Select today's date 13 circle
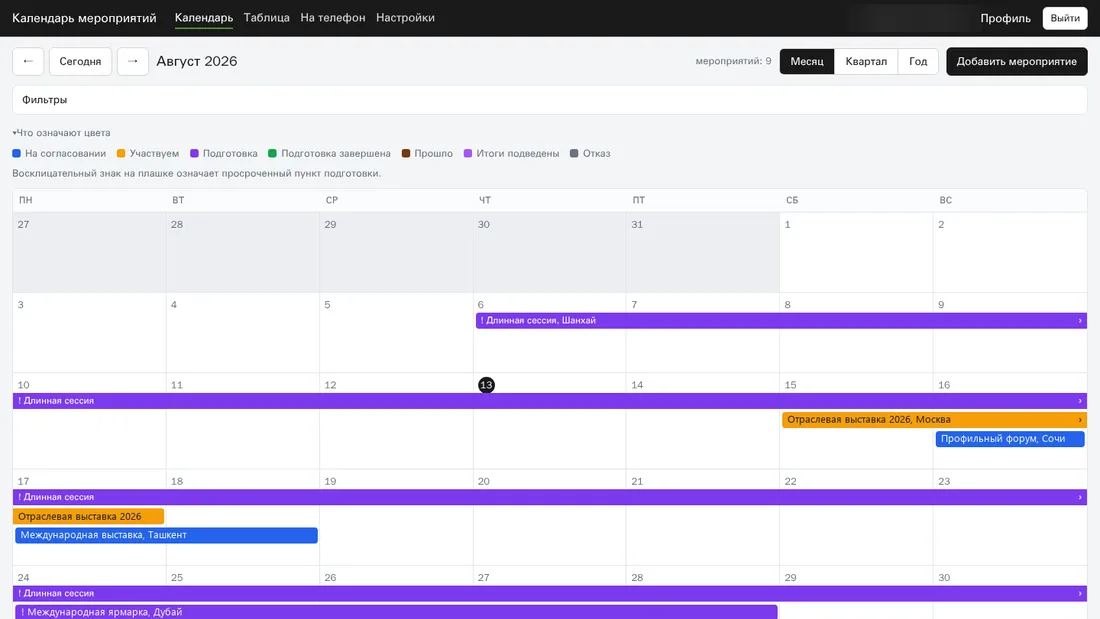Image resolution: width=1100 pixels, height=619 pixels. [486, 385]
